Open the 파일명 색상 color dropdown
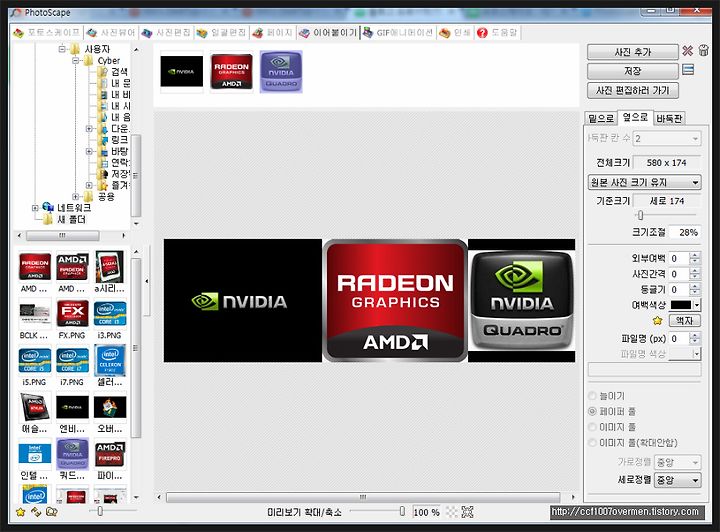This screenshot has width=720, height=532. coord(685,353)
